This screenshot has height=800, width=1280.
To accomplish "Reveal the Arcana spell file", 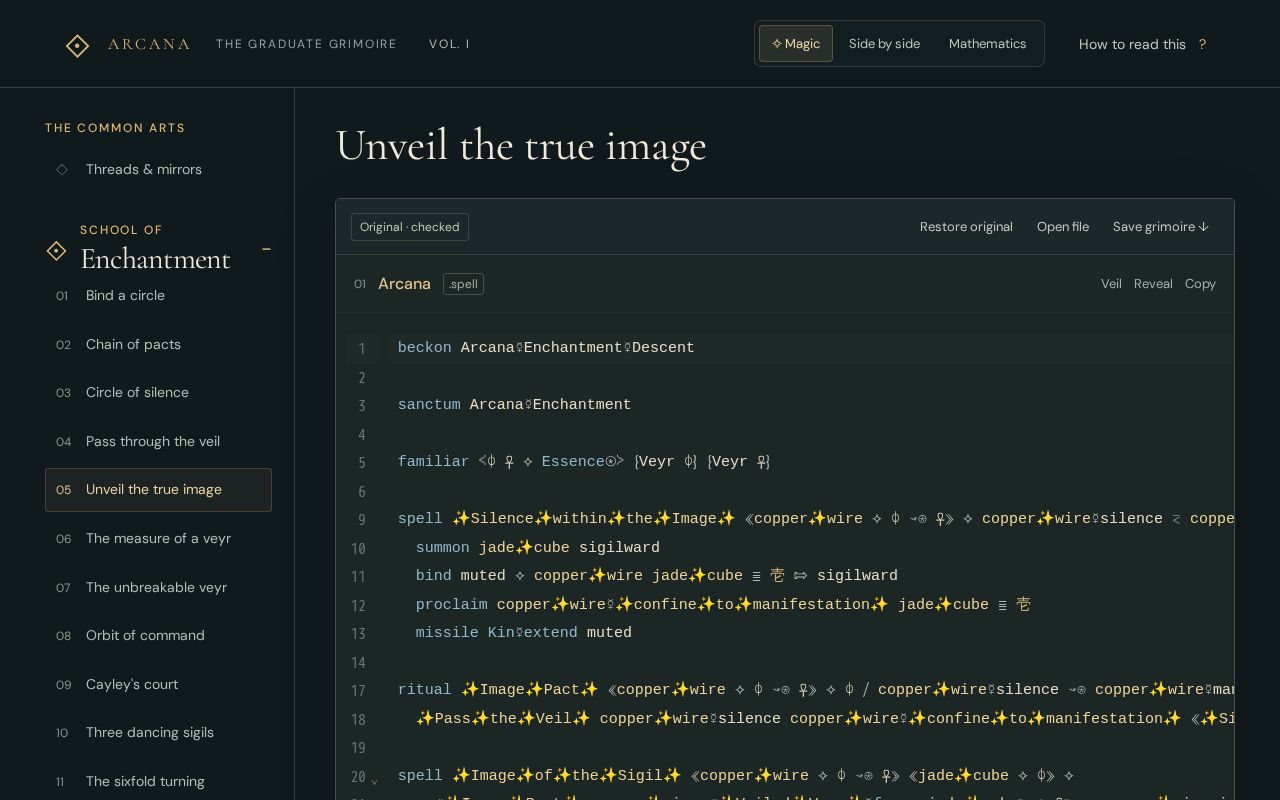I will click(1153, 284).
